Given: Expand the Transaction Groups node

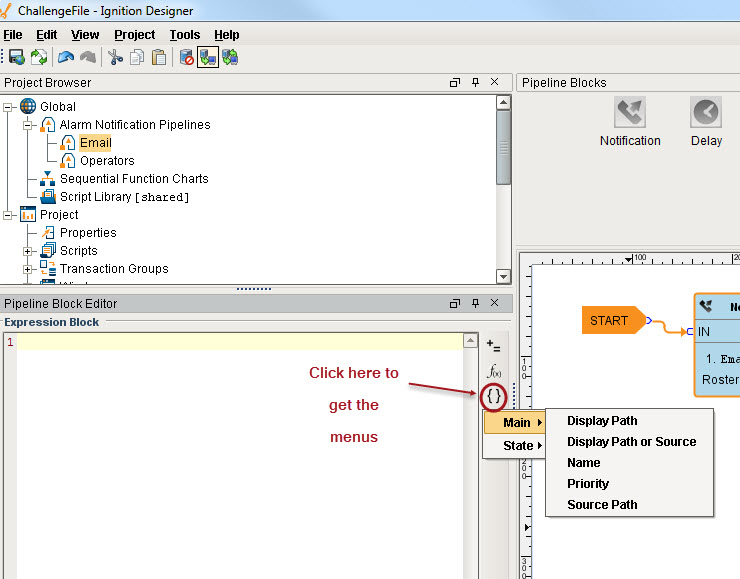Looking at the screenshot, I should [x=29, y=269].
